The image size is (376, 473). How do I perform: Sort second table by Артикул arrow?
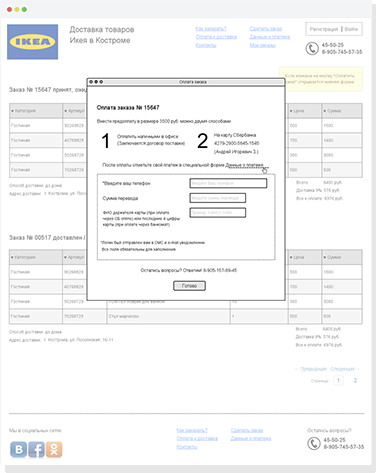66,257
